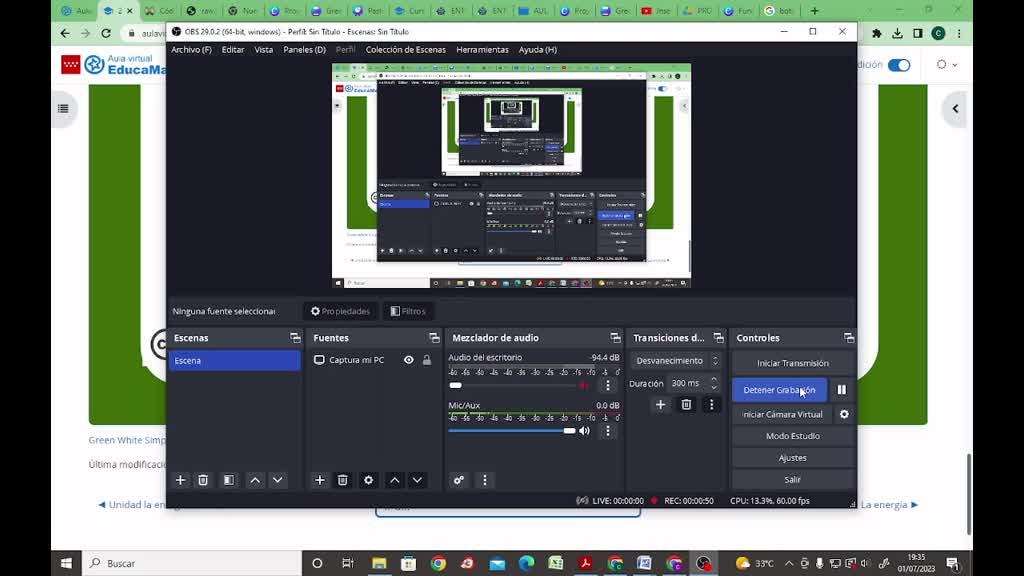The image size is (1024, 576).
Task: Open source properties gear in Fuentes panel
Action: point(368,480)
